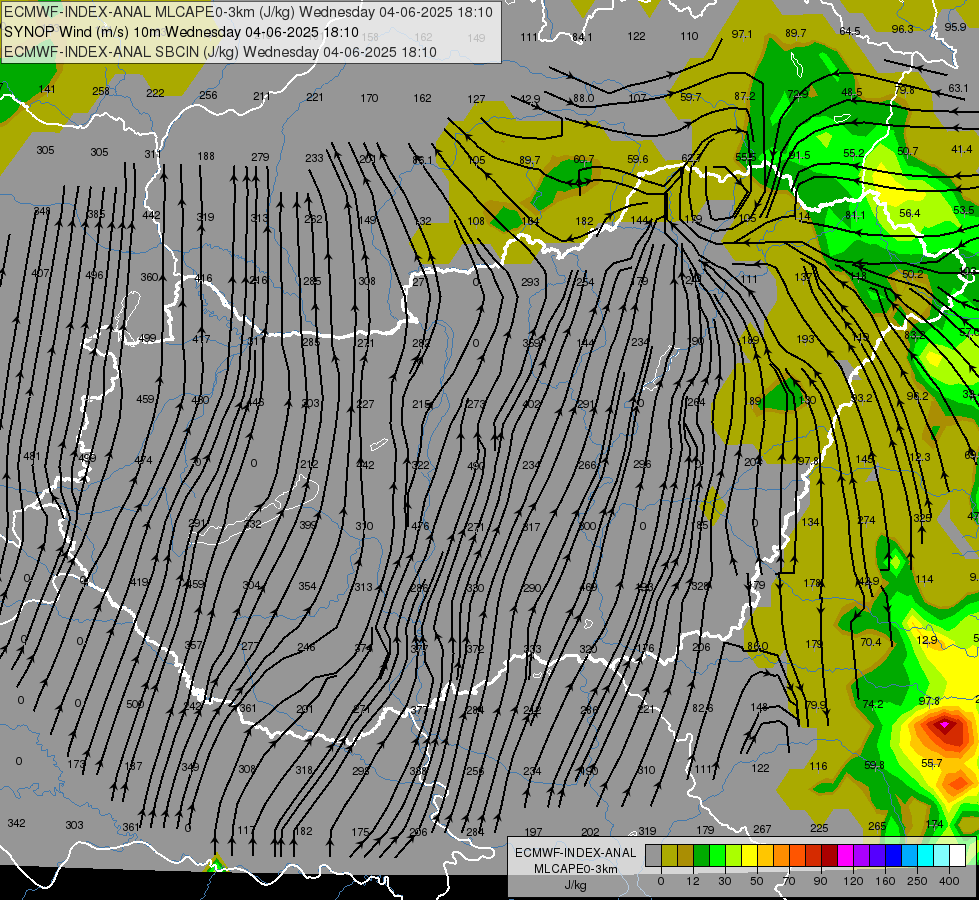Screen dimensions: 979x900
Task: Select the dark green legend swatch
Action: click(702, 855)
